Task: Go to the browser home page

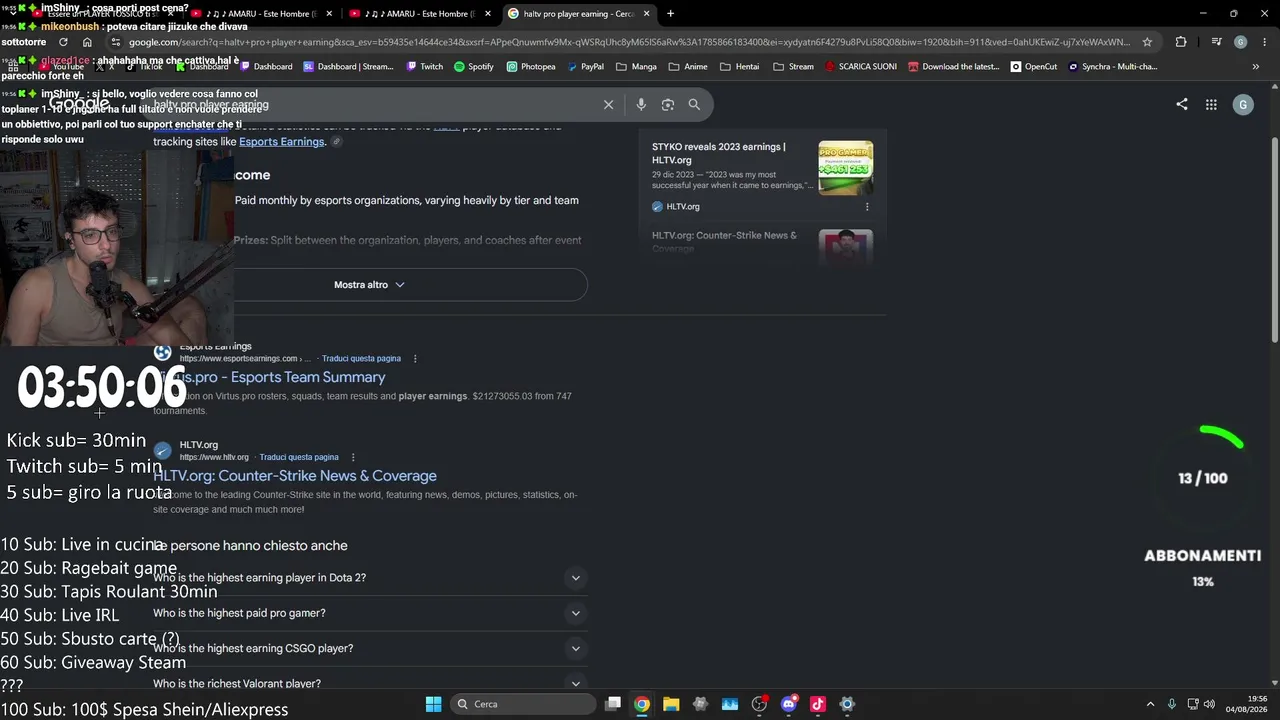Action: click(87, 42)
